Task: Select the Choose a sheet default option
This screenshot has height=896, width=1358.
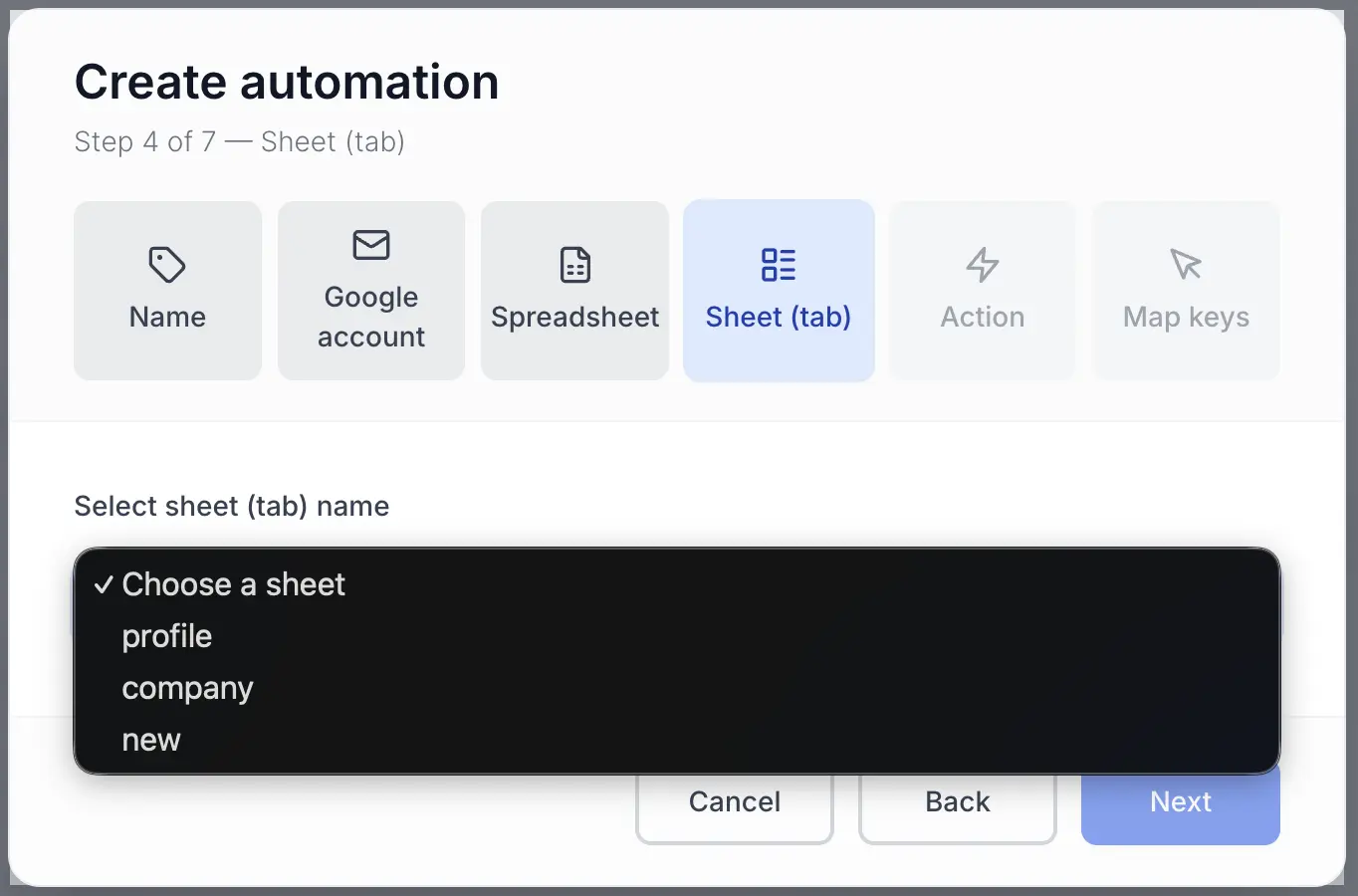Action: [x=232, y=584]
